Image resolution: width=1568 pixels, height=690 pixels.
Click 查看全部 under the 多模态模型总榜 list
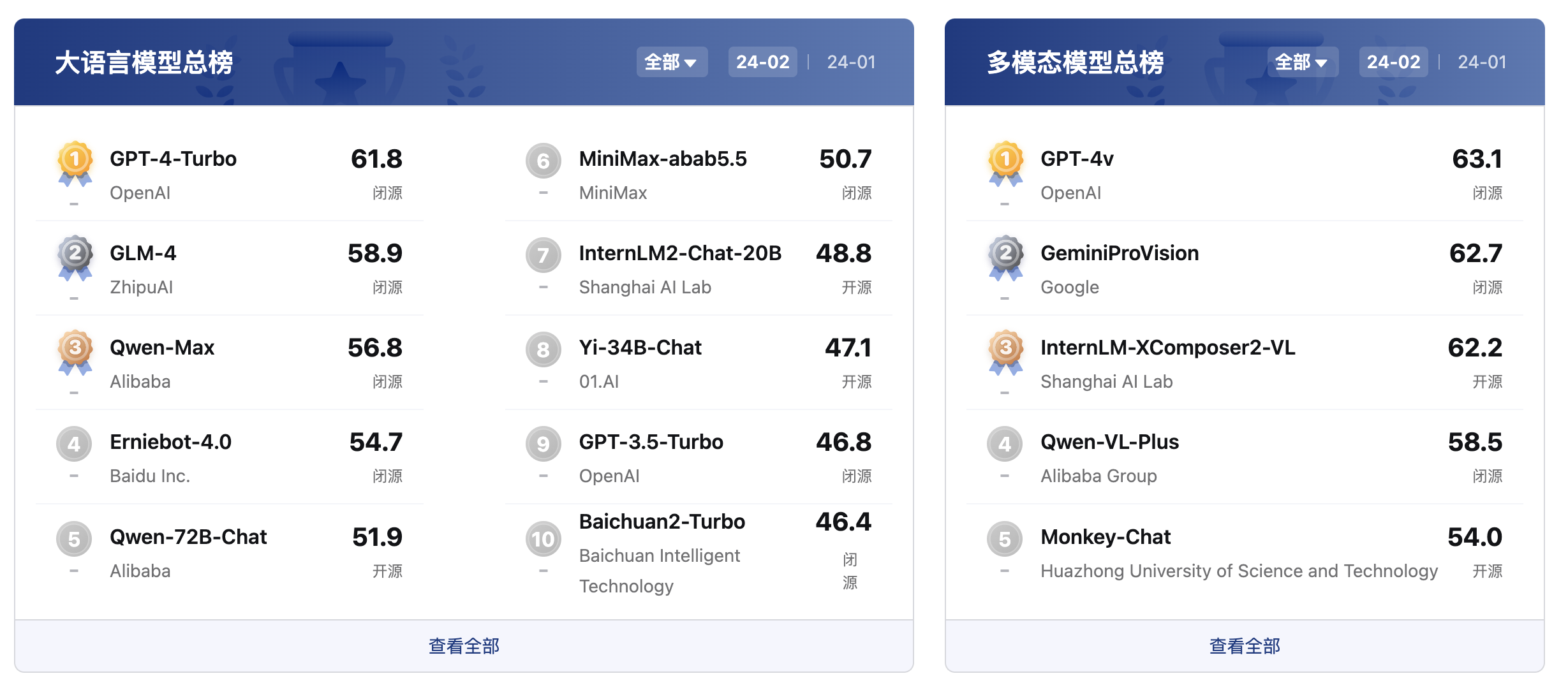tap(1245, 646)
